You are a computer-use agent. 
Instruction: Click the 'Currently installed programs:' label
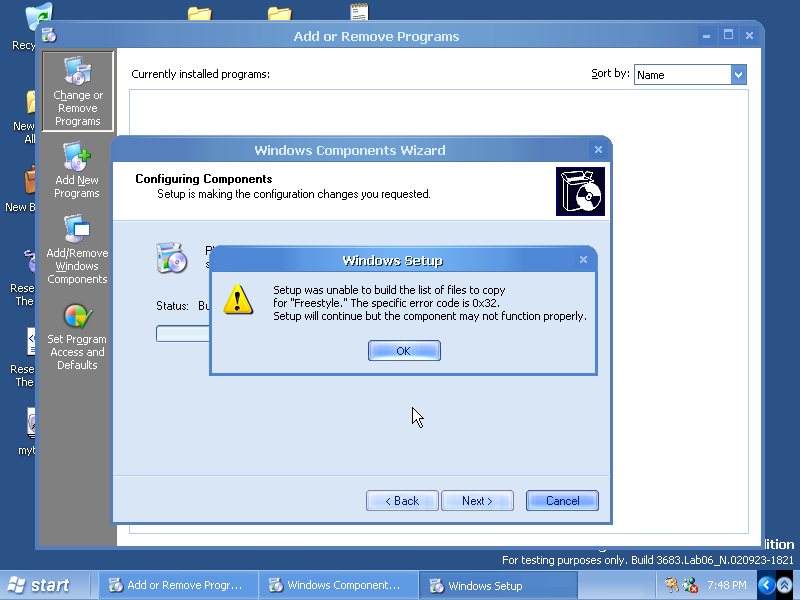(x=201, y=74)
